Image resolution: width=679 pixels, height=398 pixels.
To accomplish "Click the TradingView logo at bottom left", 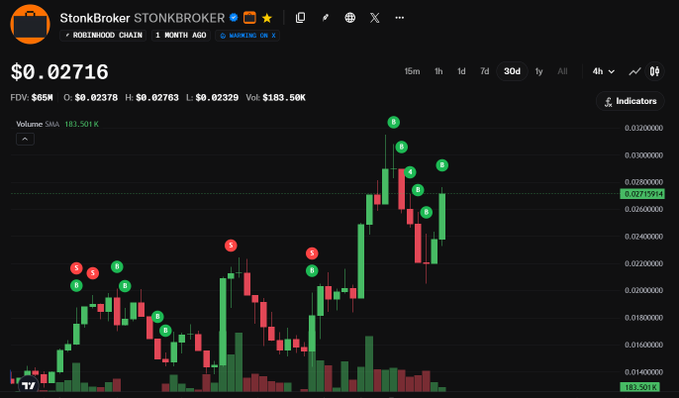I will click(29, 385).
